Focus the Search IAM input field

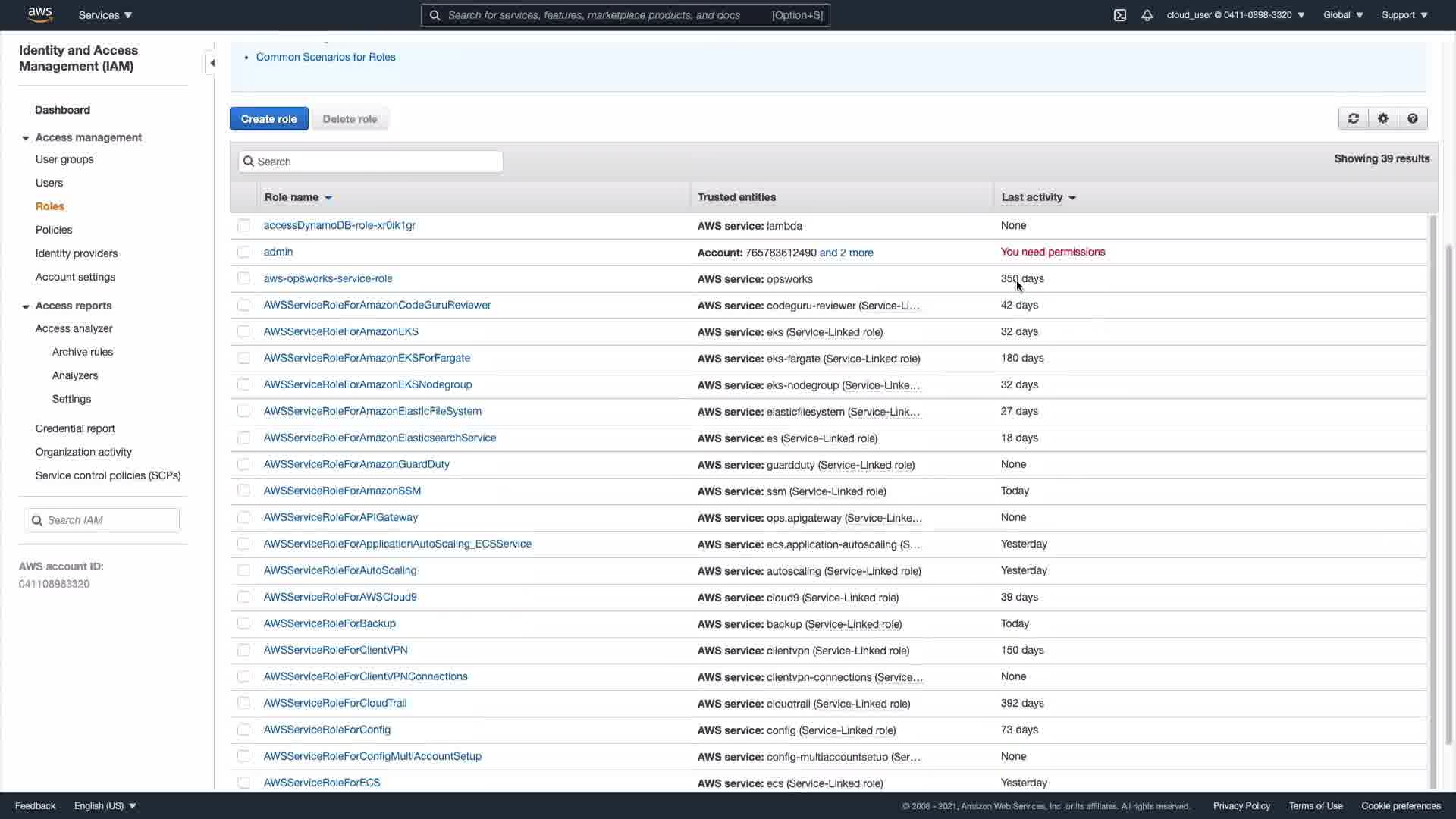coord(110,520)
